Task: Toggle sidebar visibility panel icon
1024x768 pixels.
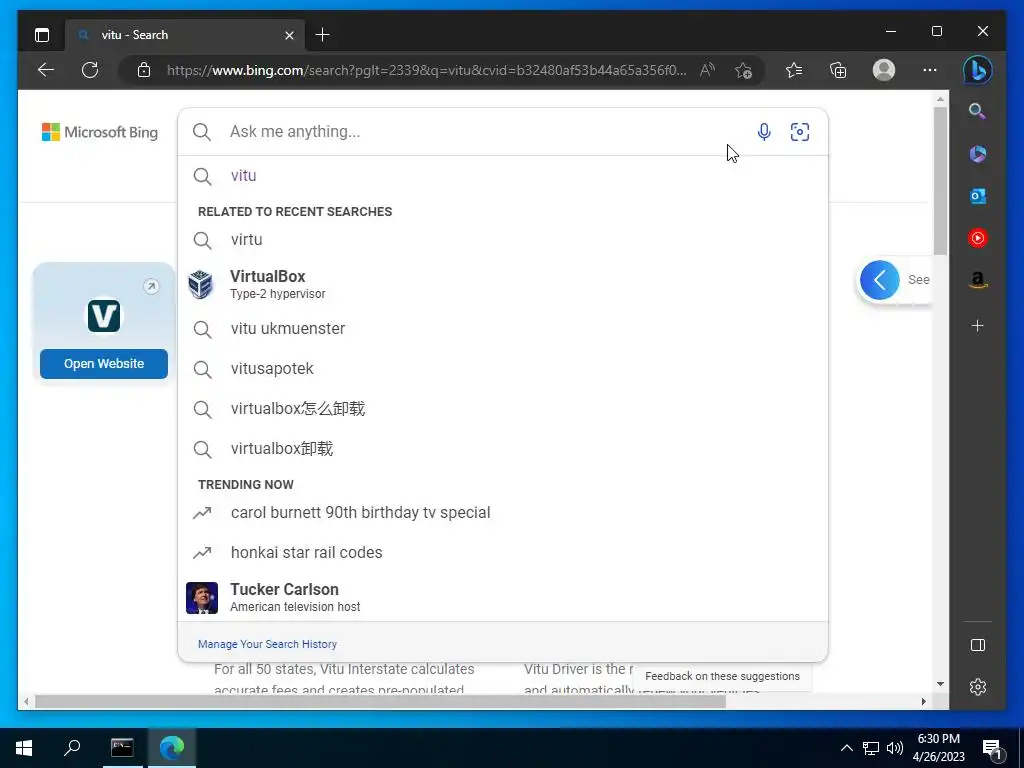Action: pyautogui.click(x=978, y=645)
